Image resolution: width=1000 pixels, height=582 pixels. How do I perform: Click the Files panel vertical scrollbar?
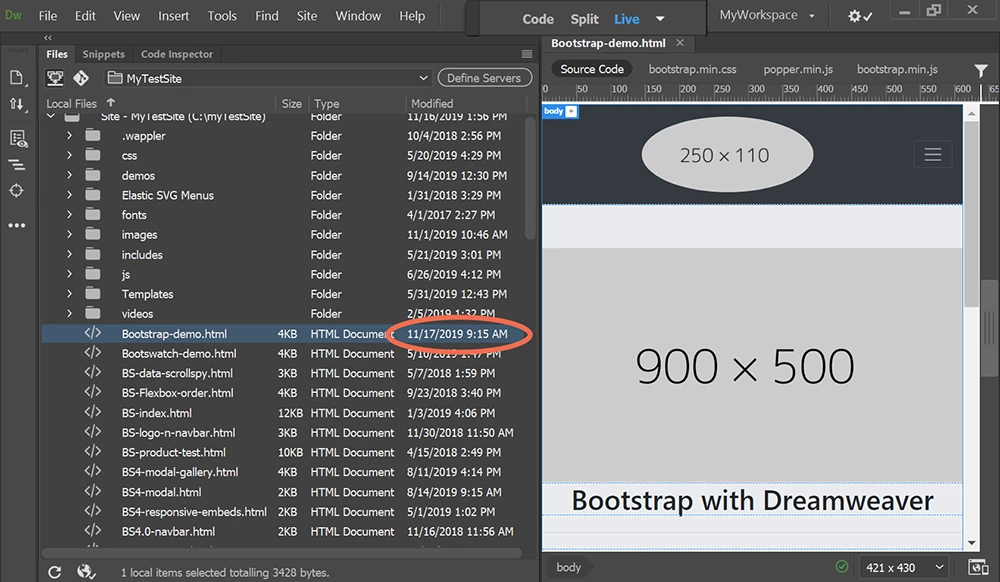point(529,178)
